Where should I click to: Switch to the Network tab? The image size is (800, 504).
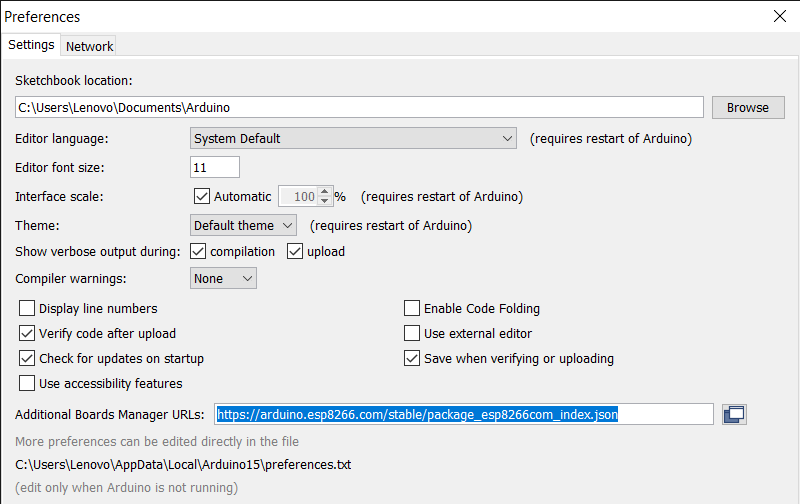pyautogui.click(x=90, y=46)
